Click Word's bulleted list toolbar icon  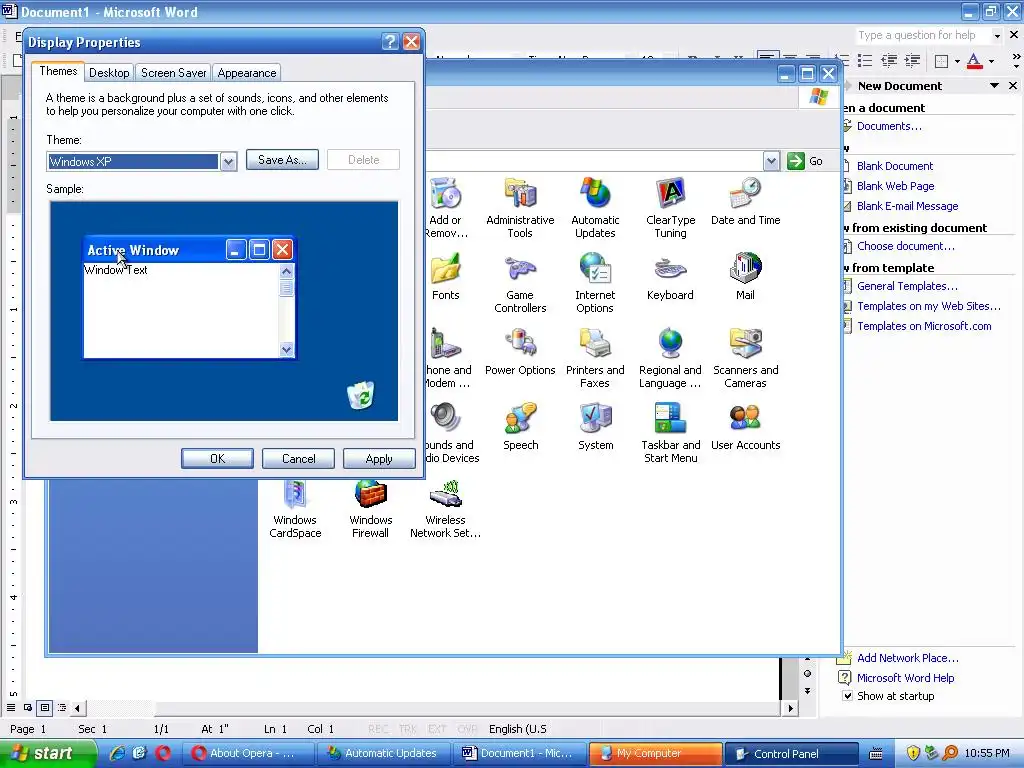pos(865,61)
